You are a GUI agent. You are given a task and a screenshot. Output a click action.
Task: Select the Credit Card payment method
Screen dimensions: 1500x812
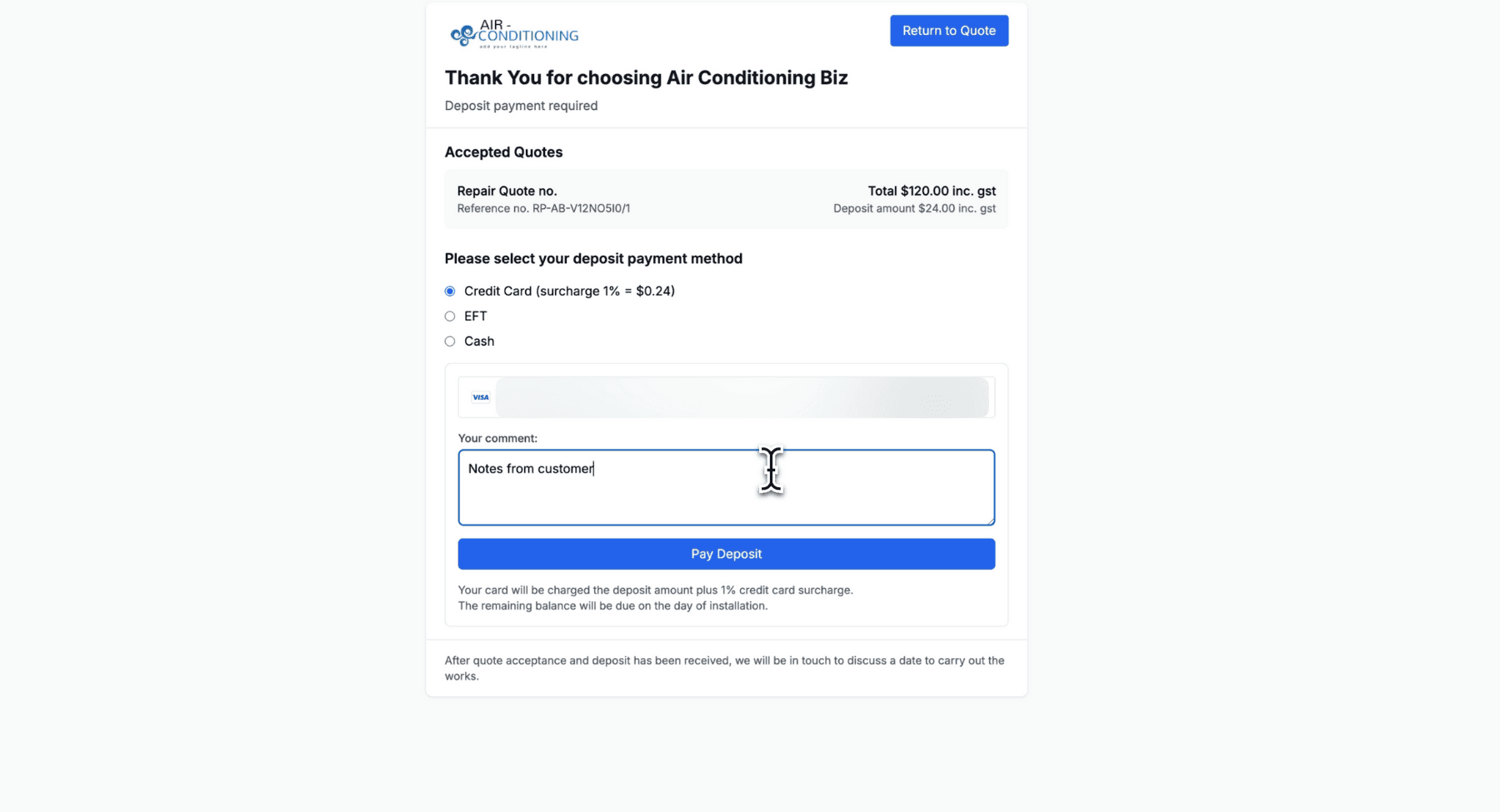[x=450, y=291]
